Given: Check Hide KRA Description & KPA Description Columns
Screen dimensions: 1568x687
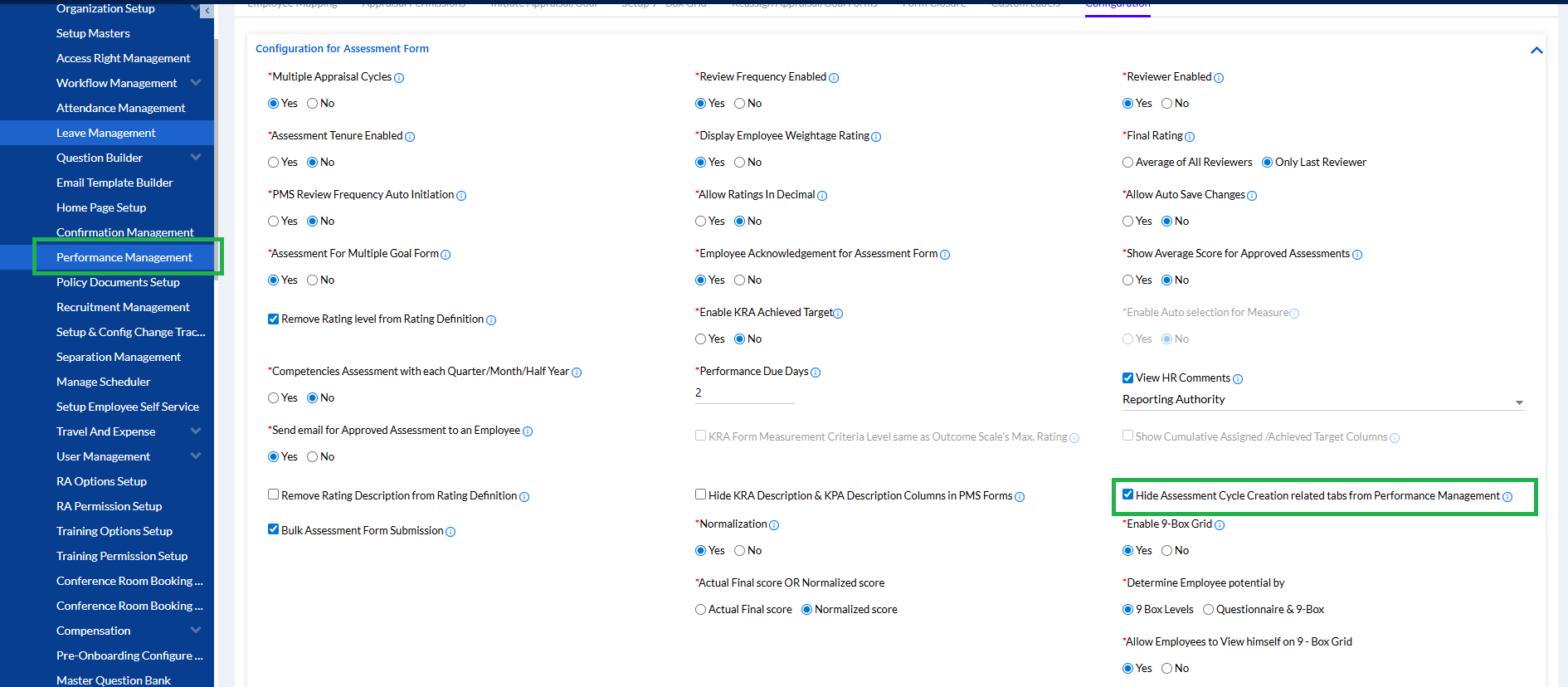Looking at the screenshot, I should (x=701, y=495).
